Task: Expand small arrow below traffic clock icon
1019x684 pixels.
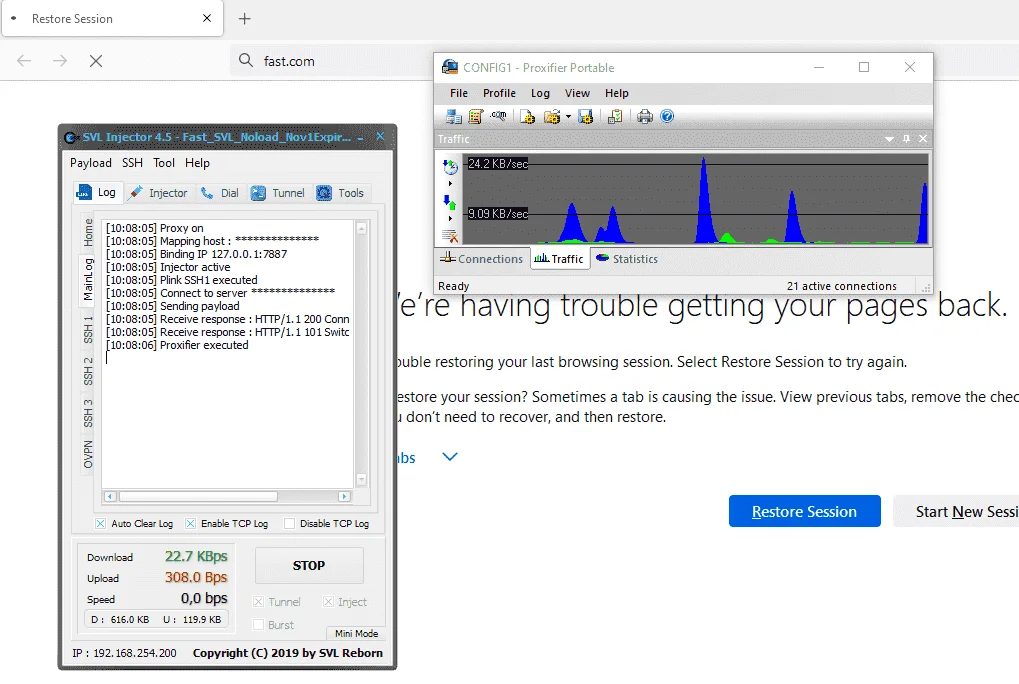Action: 450,184
